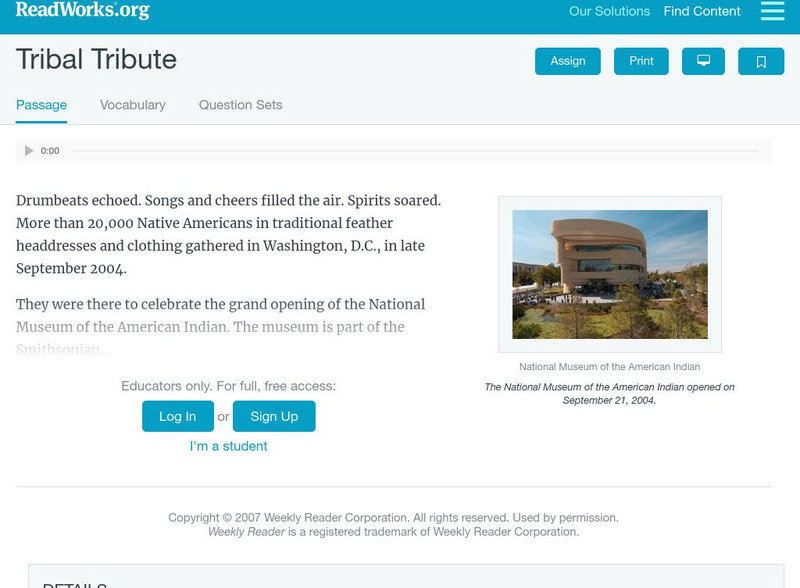The height and width of the screenshot is (588, 800).
Task: Open Find Content menu
Action: click(x=702, y=12)
